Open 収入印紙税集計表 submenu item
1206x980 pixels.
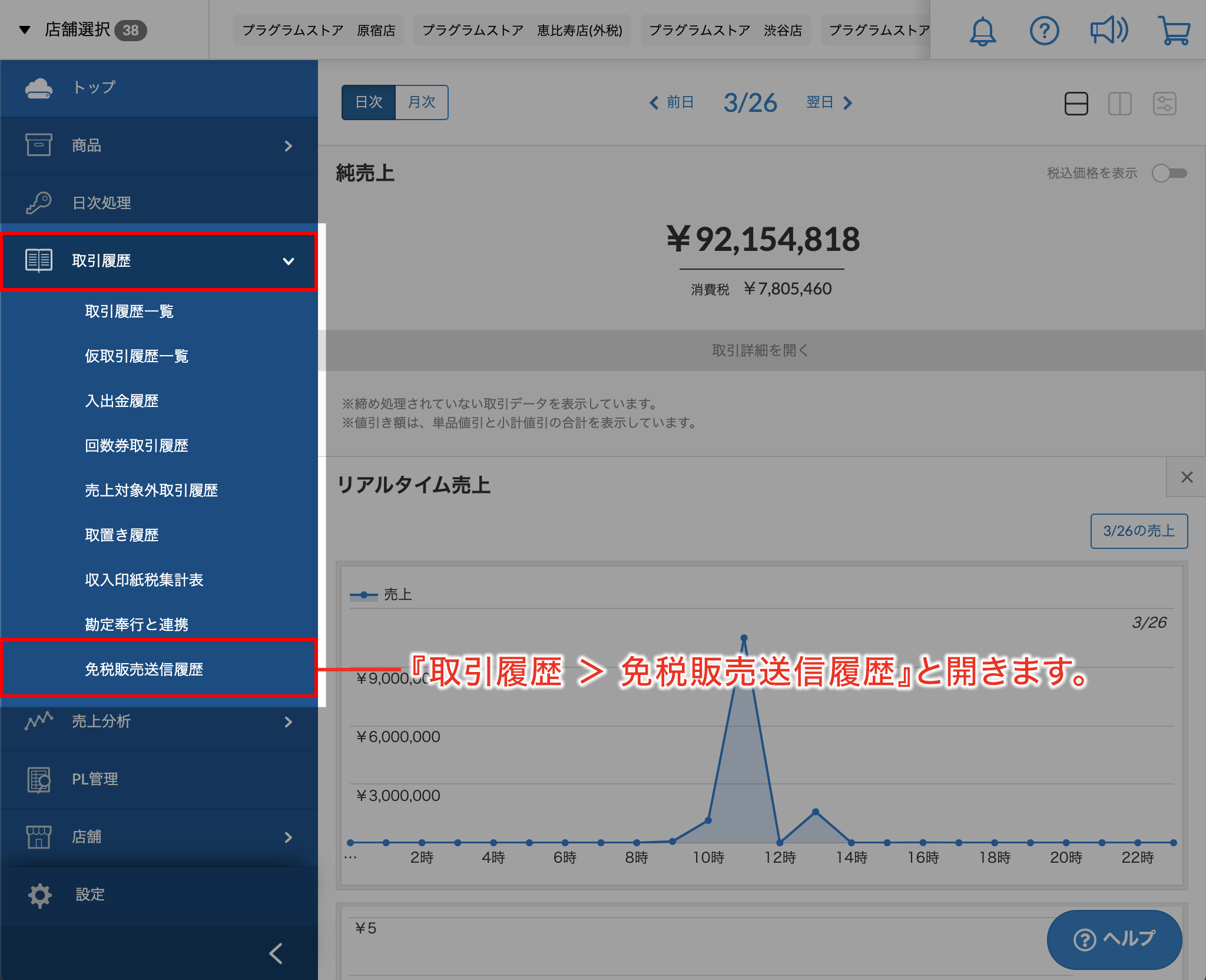tap(144, 580)
